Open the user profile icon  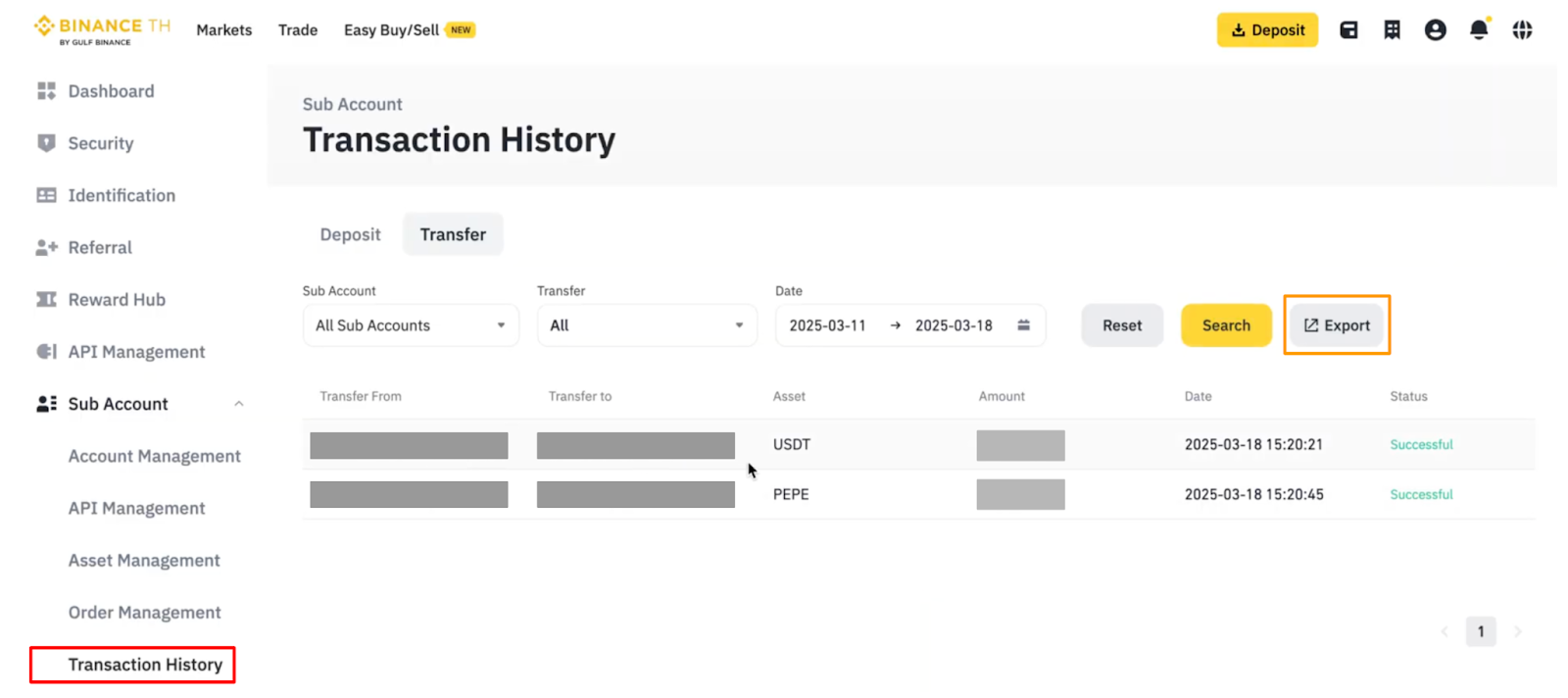[x=1435, y=30]
